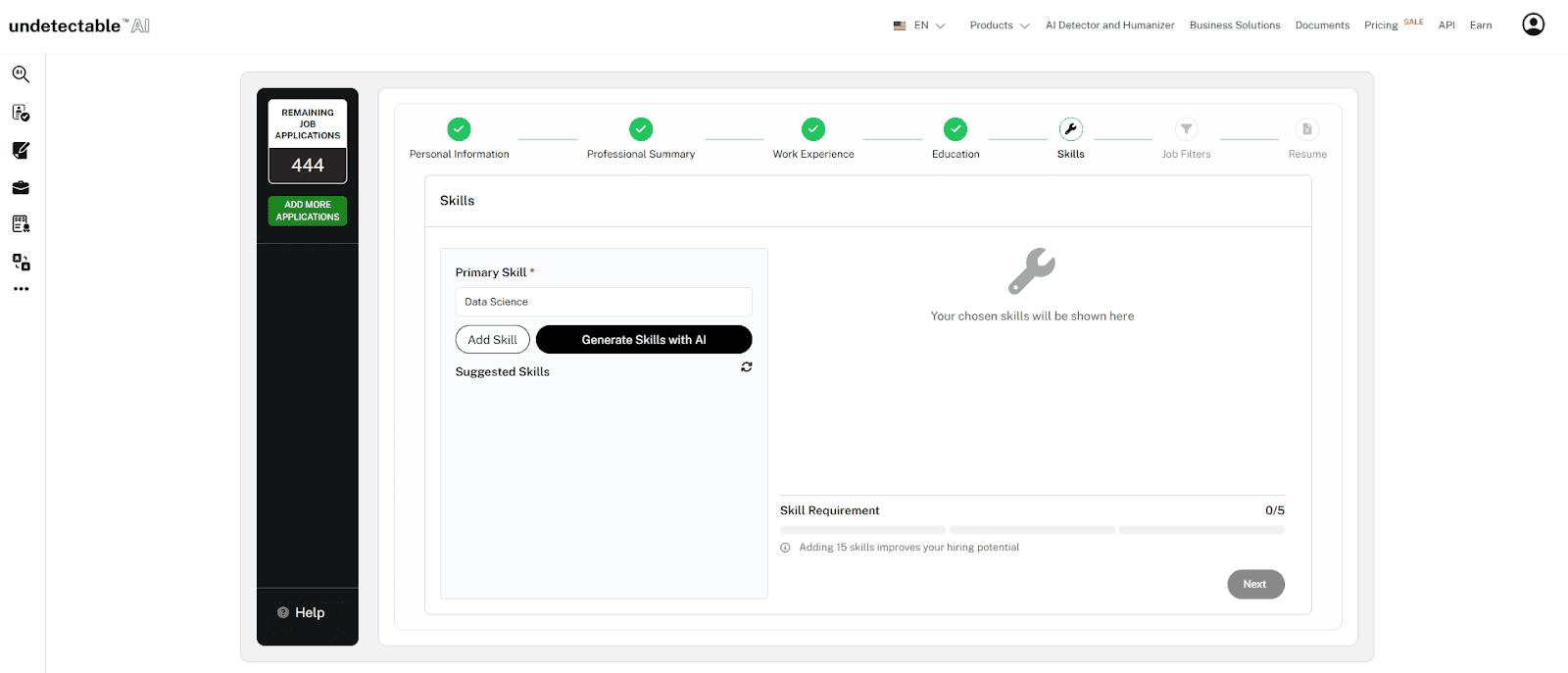Open the Earn menu item
This screenshot has height=673, width=1568.
pos(1481,25)
